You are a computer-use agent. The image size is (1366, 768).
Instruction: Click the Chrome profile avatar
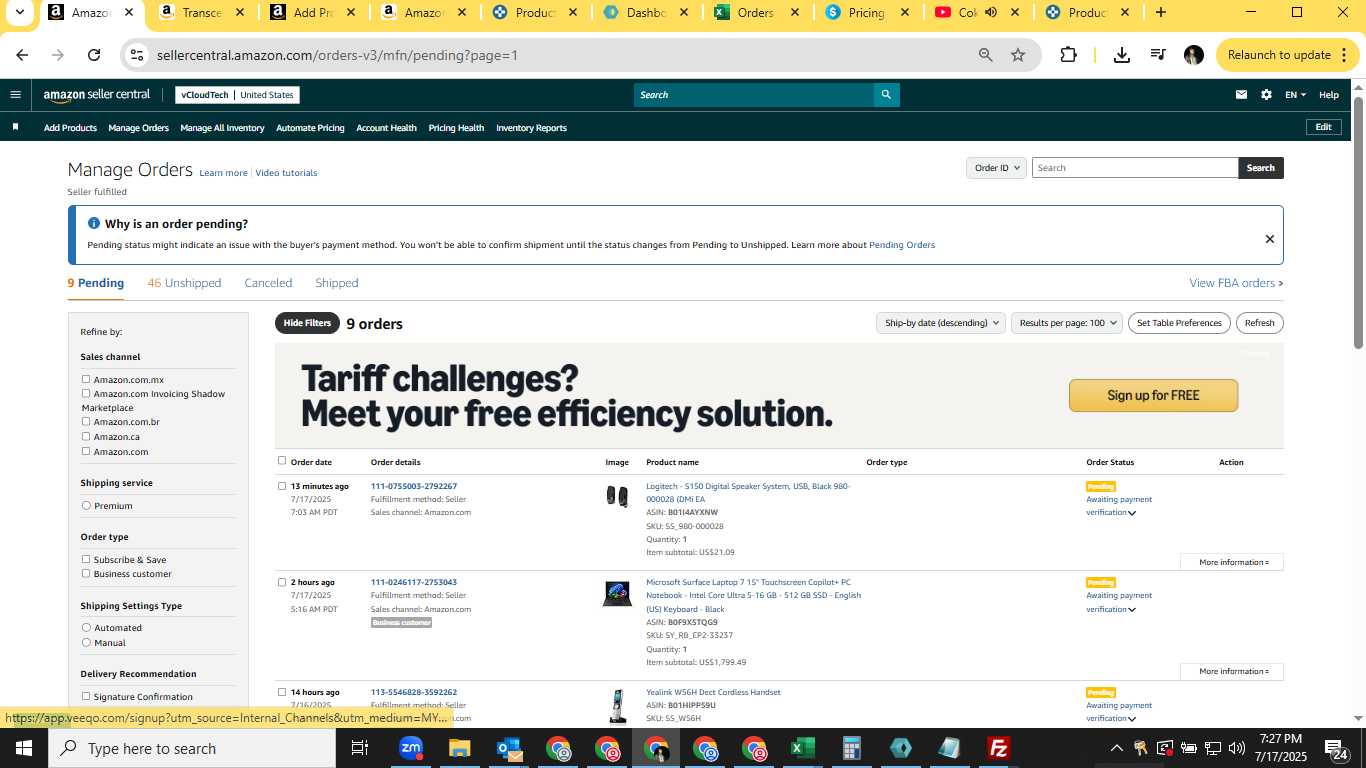tap(1193, 55)
